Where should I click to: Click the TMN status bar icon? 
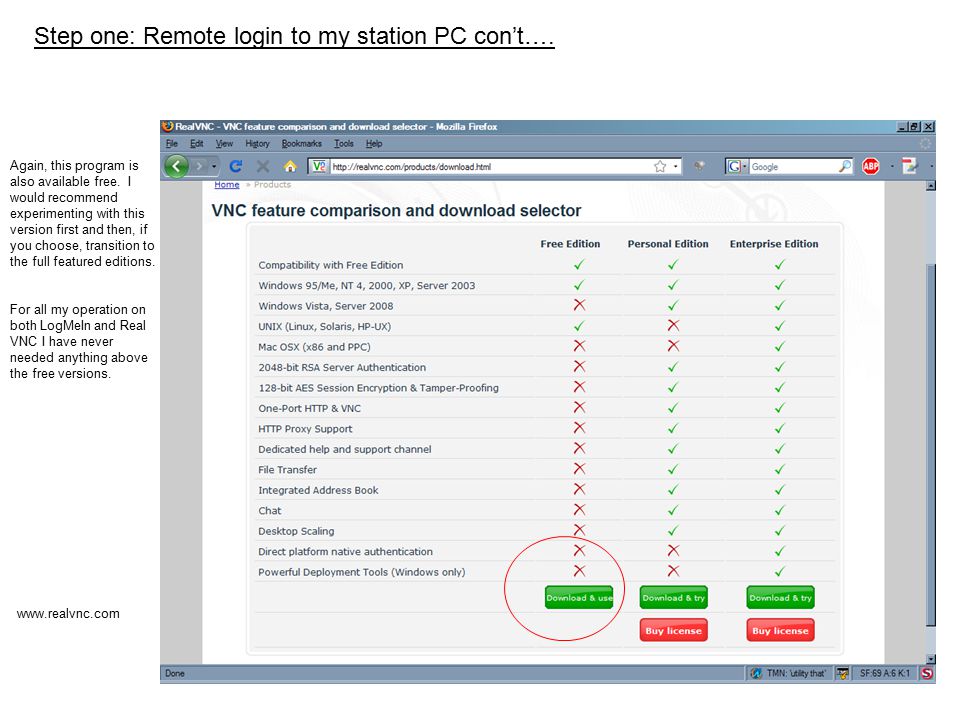click(756, 673)
